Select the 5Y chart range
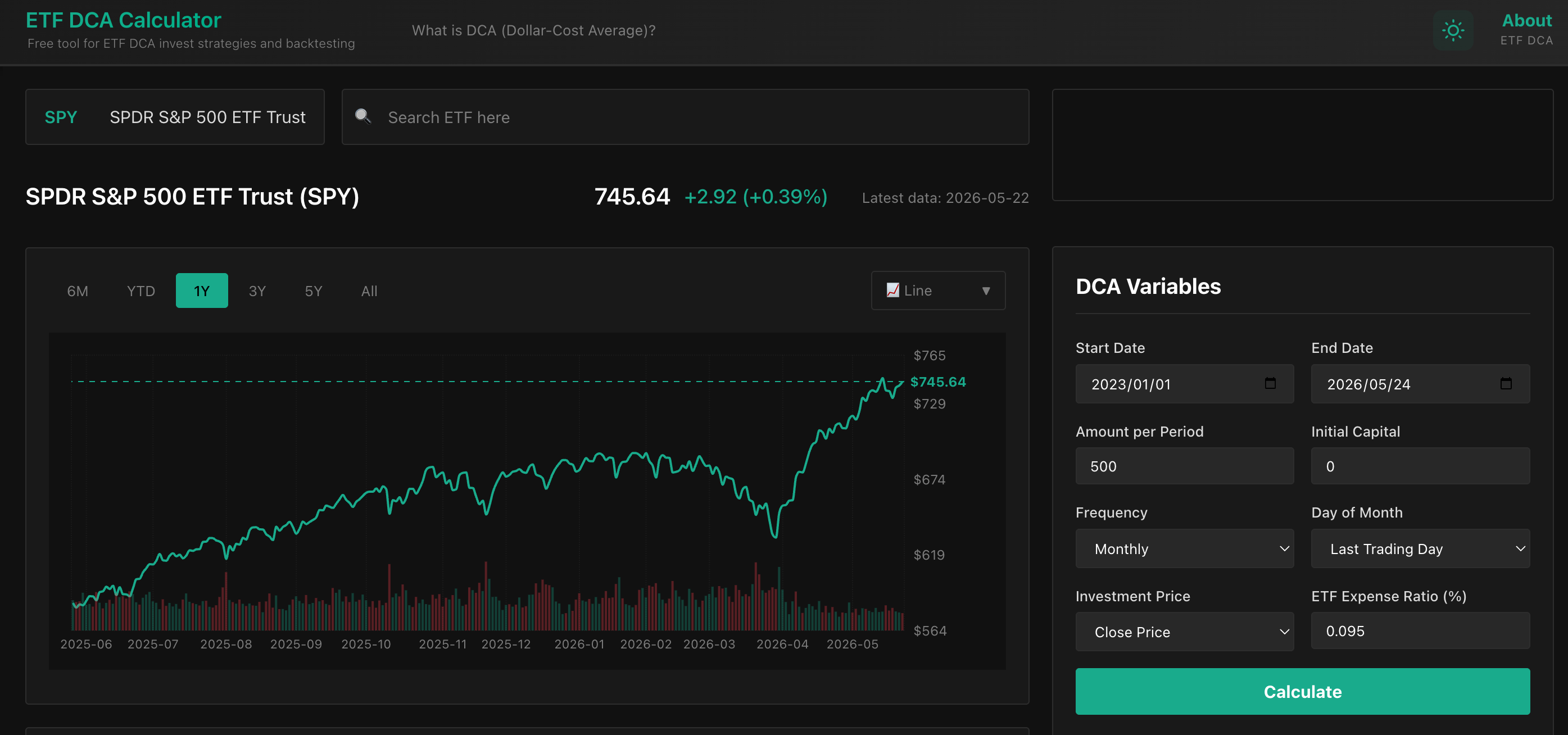 tap(313, 291)
